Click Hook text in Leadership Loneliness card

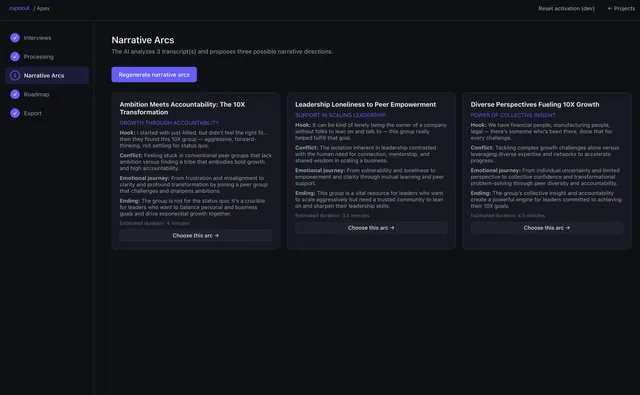click(x=371, y=131)
